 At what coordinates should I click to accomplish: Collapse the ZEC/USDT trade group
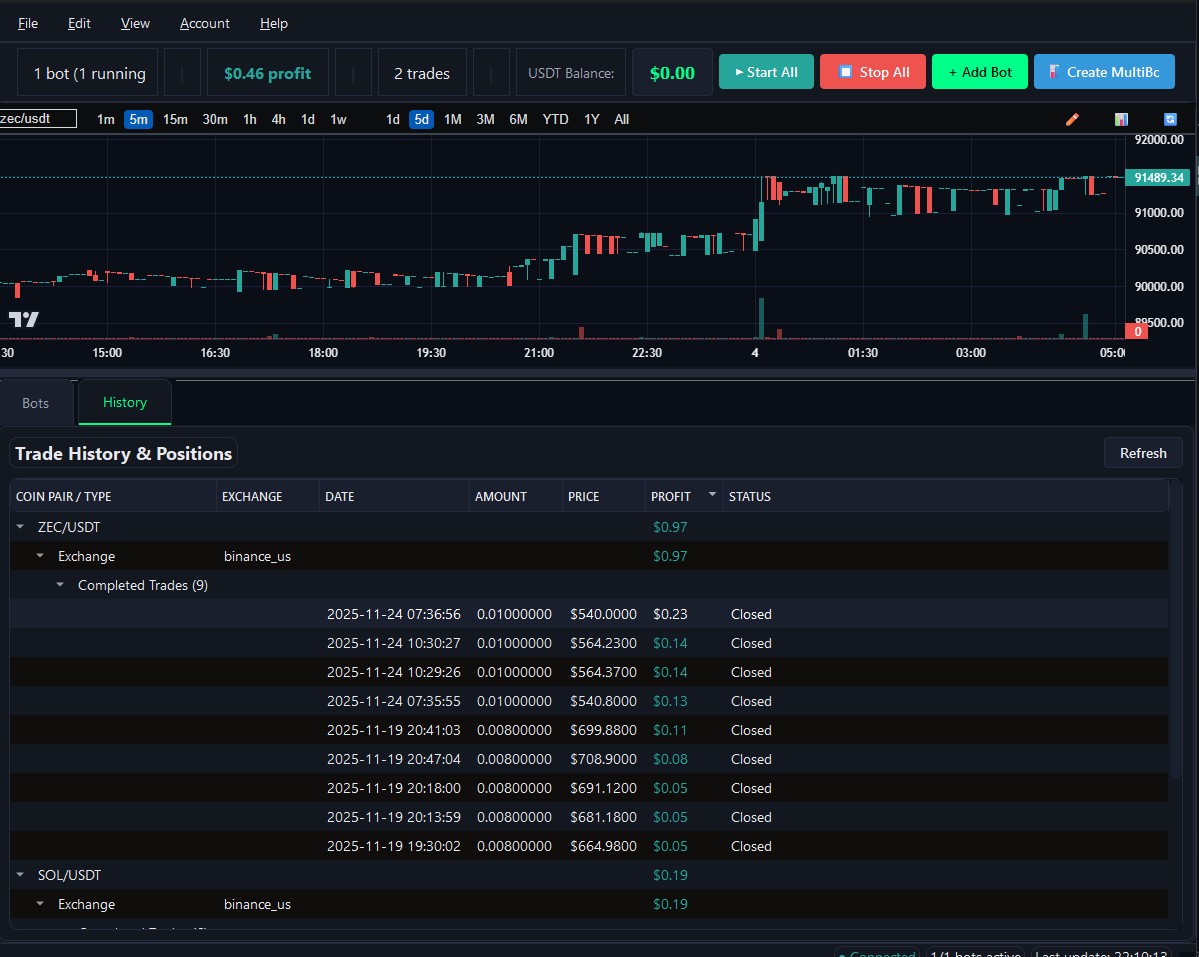(19, 527)
